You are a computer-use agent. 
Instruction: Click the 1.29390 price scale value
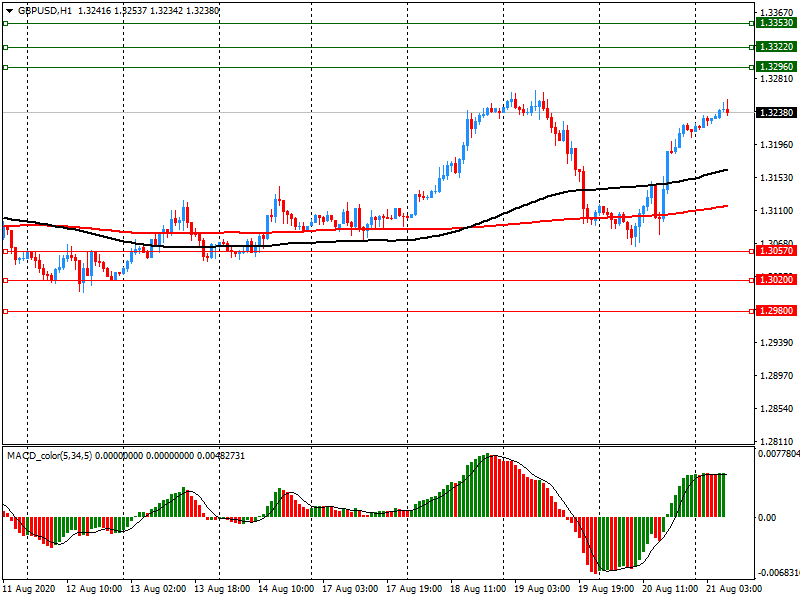(777, 342)
